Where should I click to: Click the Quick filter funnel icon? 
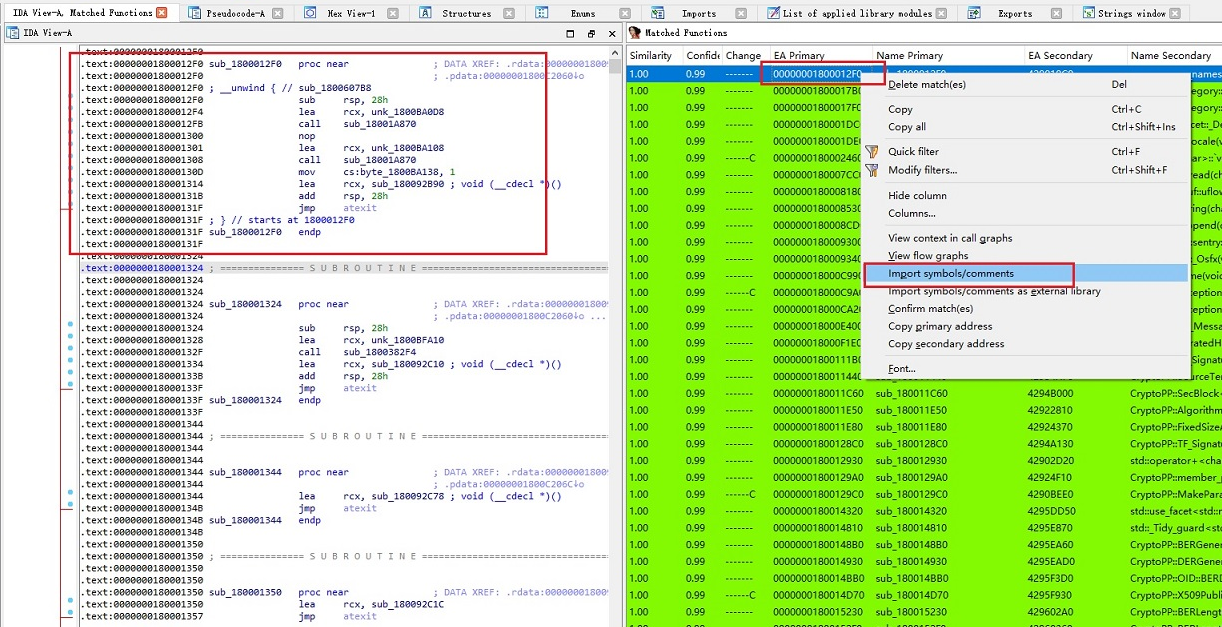pyautogui.click(x=871, y=152)
